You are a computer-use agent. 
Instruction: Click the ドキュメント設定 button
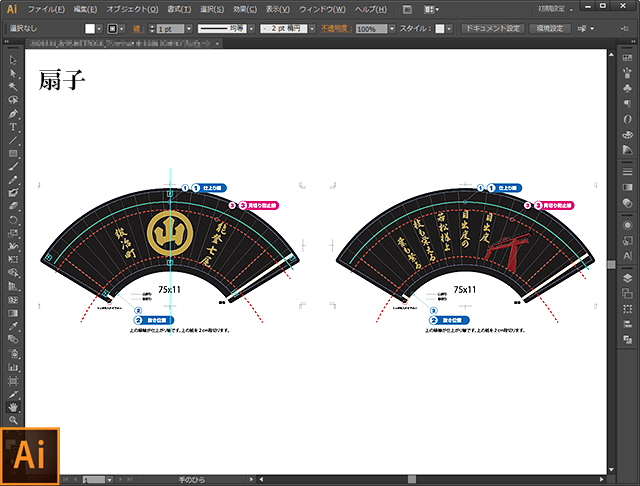click(492, 29)
